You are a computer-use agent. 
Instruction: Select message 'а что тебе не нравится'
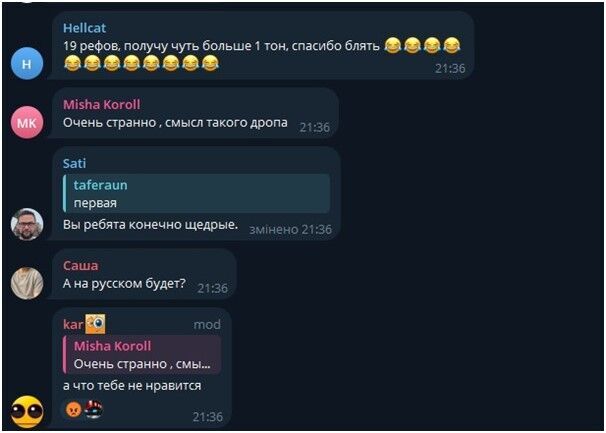132,385
